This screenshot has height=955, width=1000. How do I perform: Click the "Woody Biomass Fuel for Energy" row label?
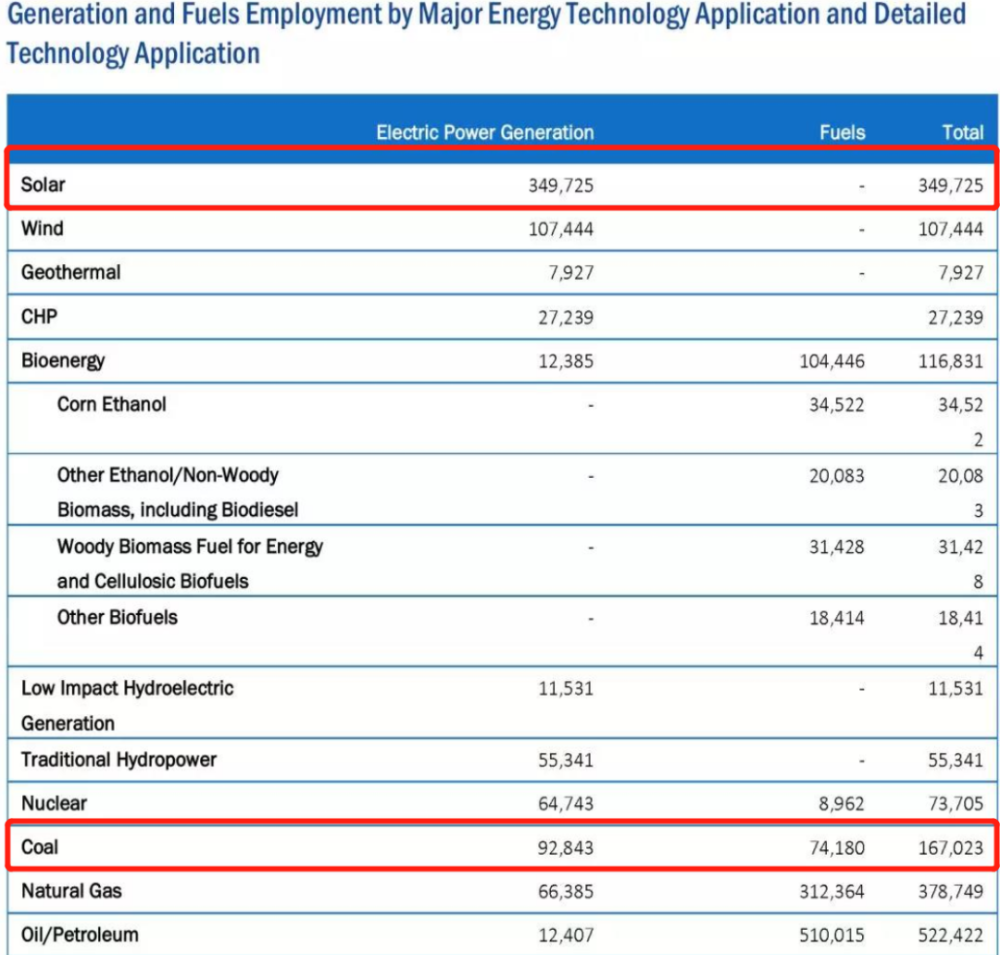(190, 563)
